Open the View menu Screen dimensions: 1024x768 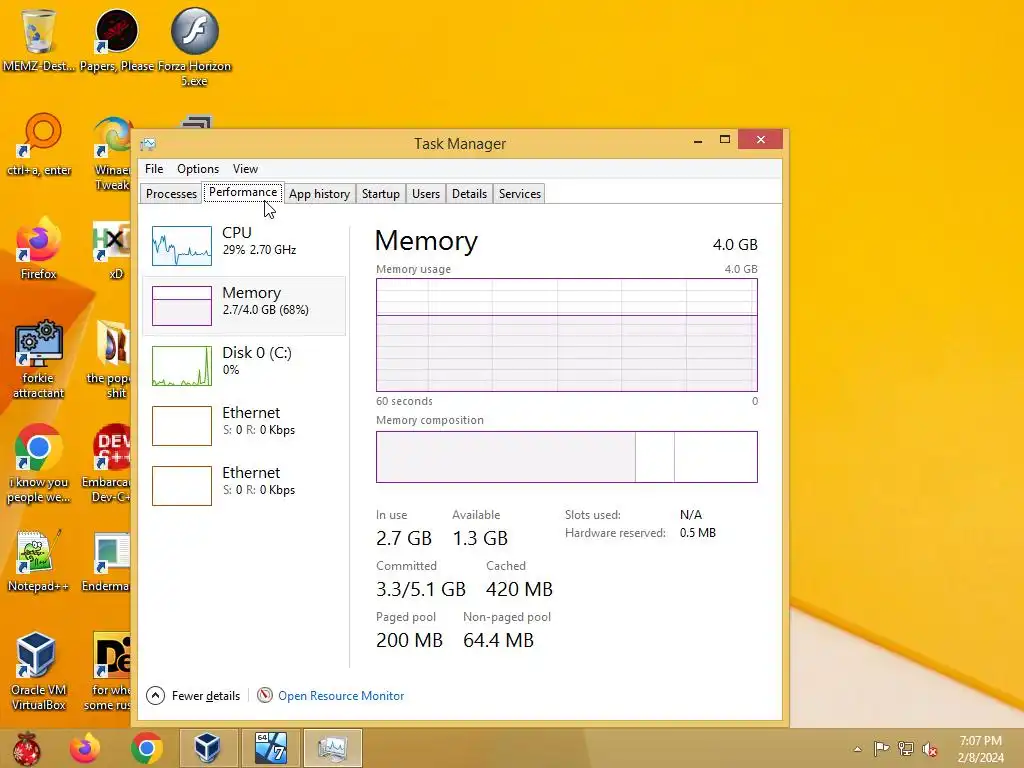[x=246, y=168]
